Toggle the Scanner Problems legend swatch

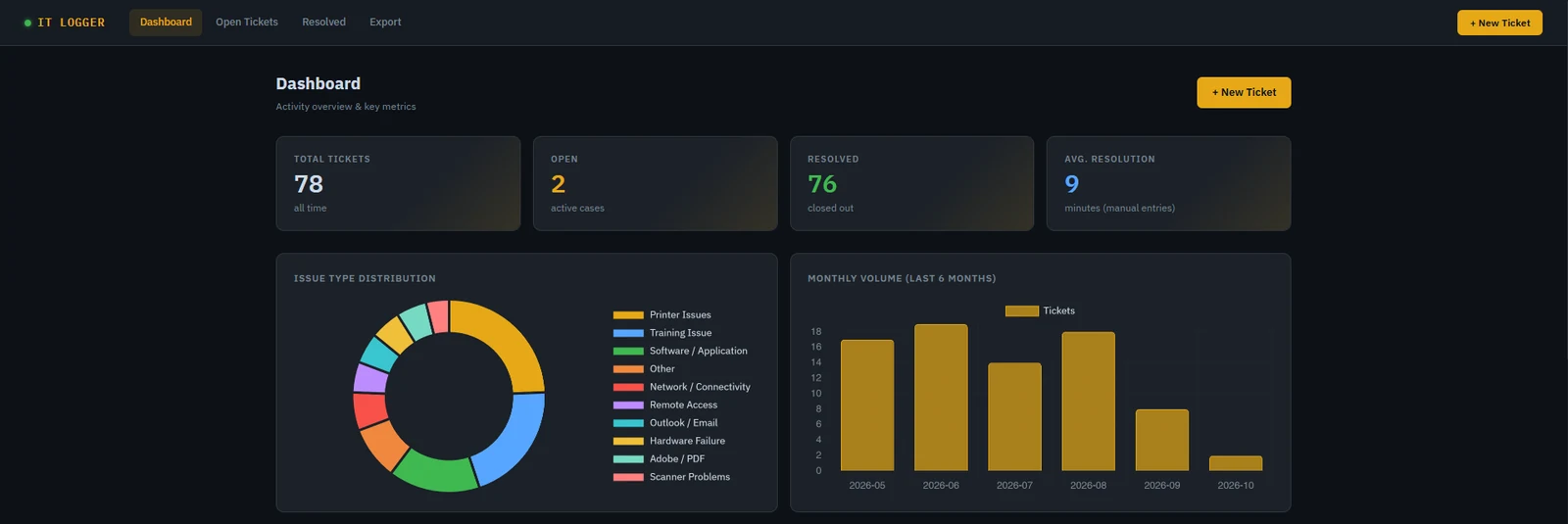[x=628, y=477]
